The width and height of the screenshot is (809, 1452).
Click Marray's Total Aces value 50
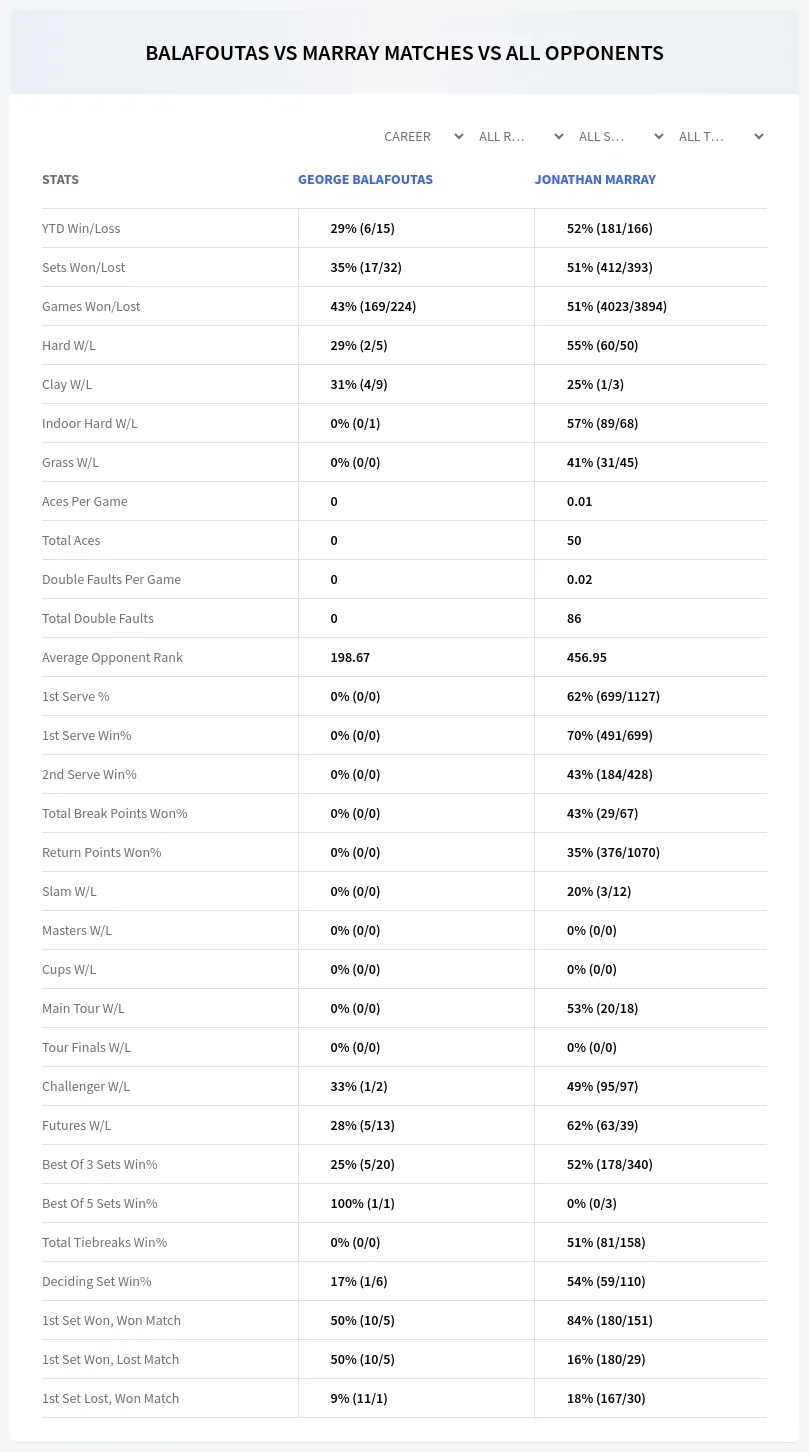pyautogui.click(x=574, y=540)
